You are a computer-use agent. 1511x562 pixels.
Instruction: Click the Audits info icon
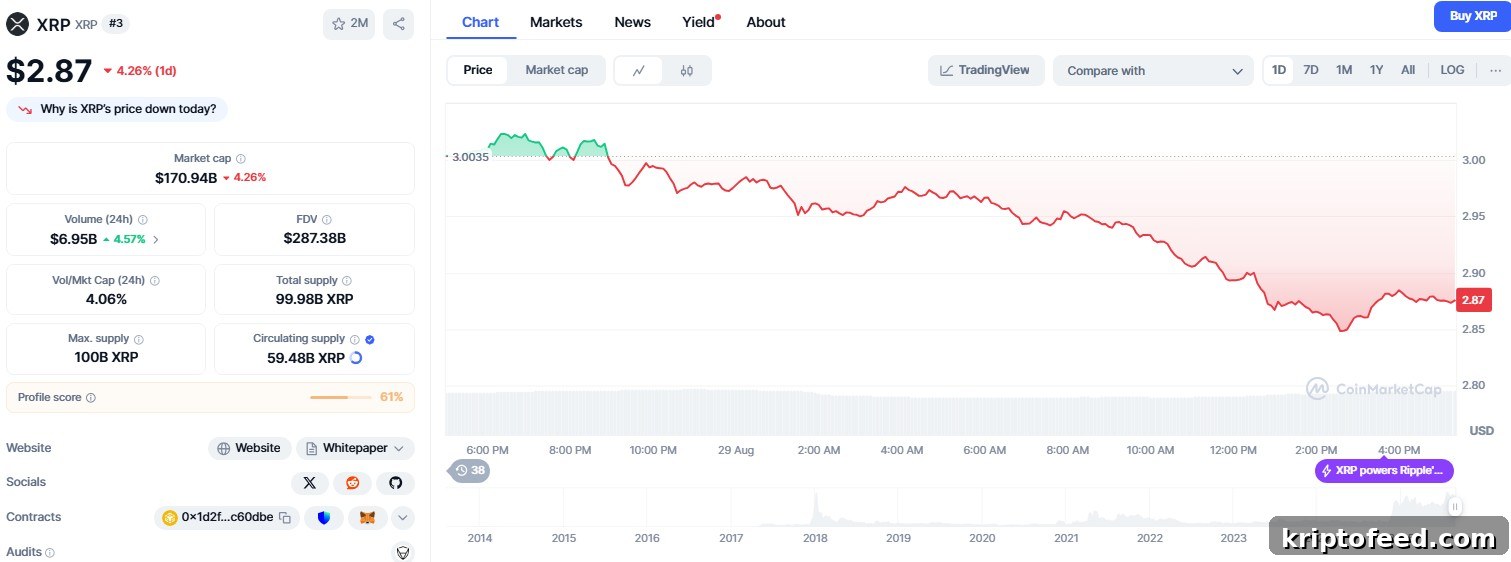coord(50,552)
